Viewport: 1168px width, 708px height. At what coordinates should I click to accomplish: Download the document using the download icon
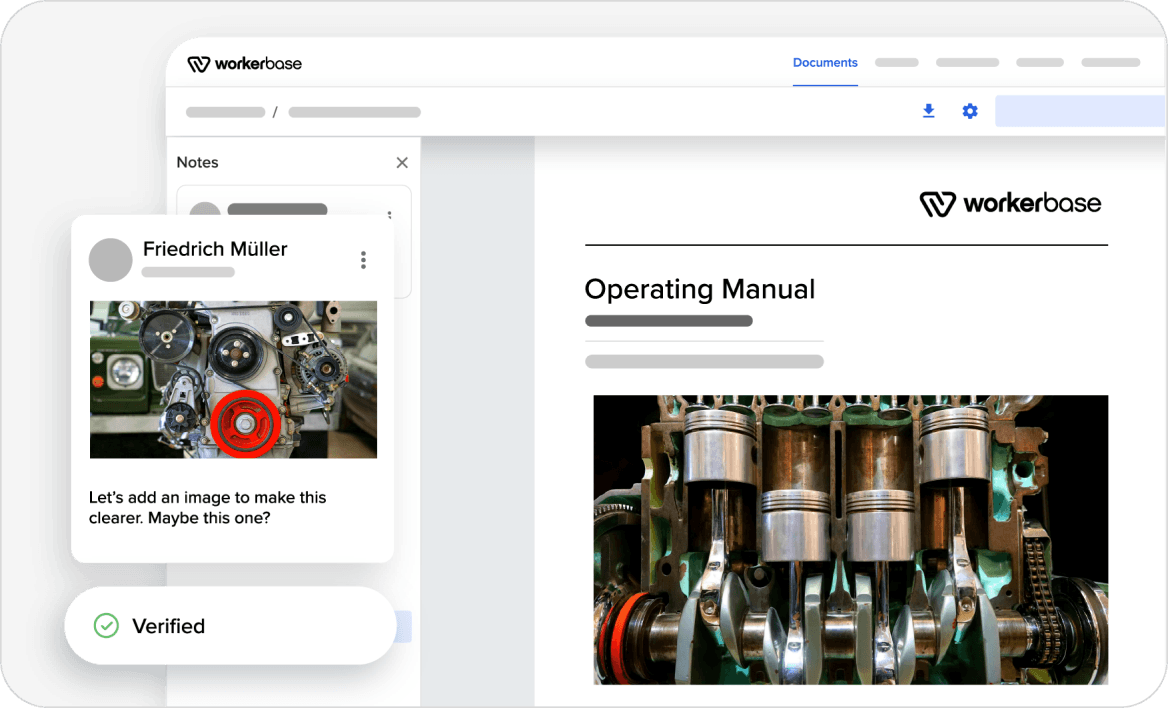click(x=928, y=111)
